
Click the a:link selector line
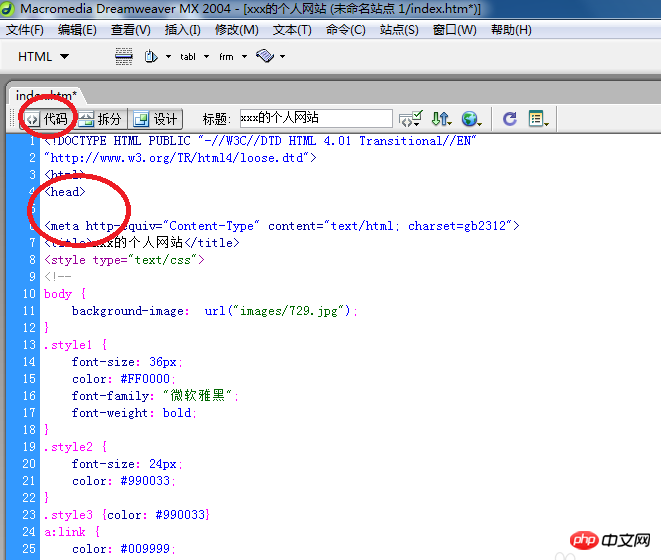[72, 532]
